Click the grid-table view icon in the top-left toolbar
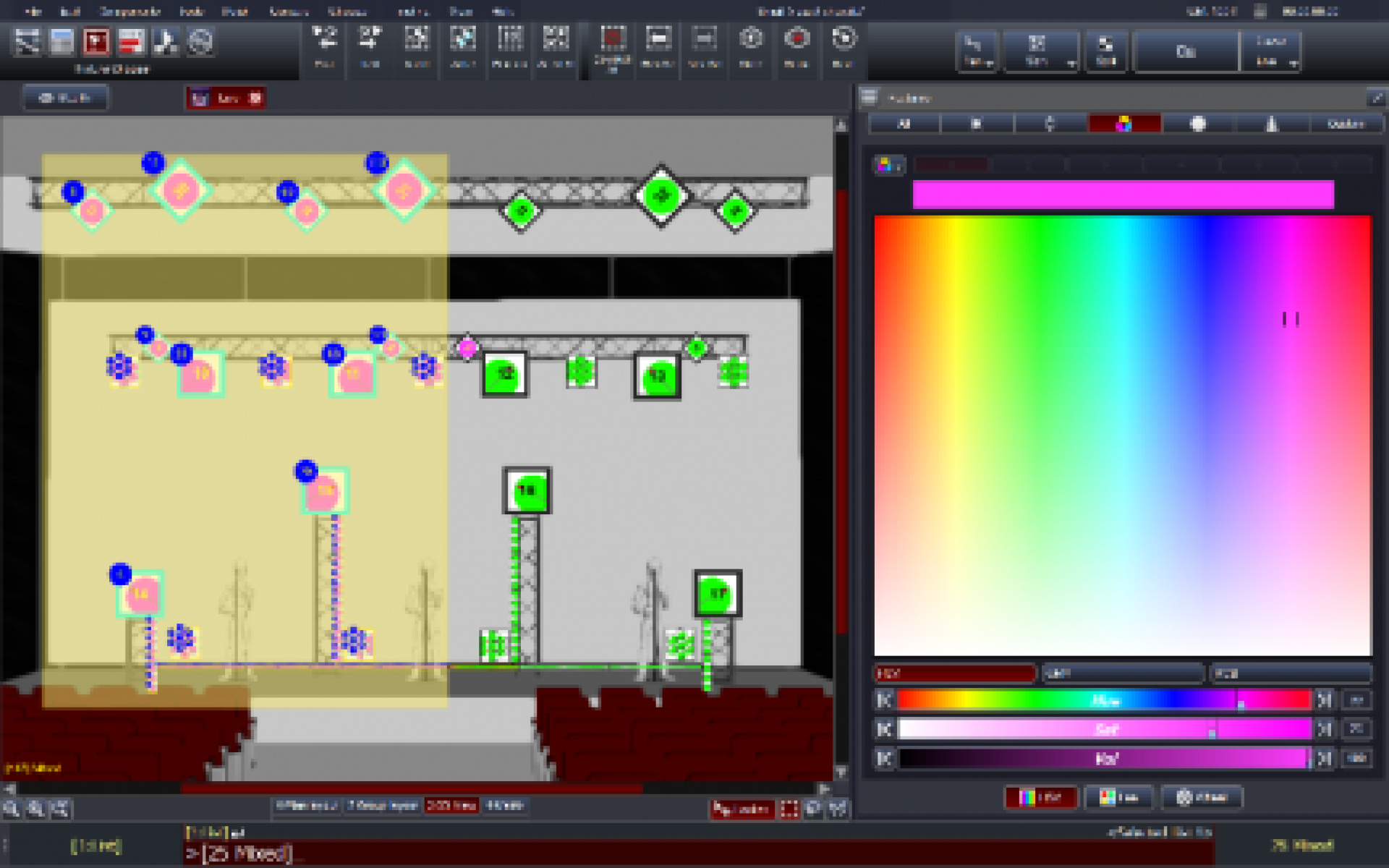 tap(62, 41)
